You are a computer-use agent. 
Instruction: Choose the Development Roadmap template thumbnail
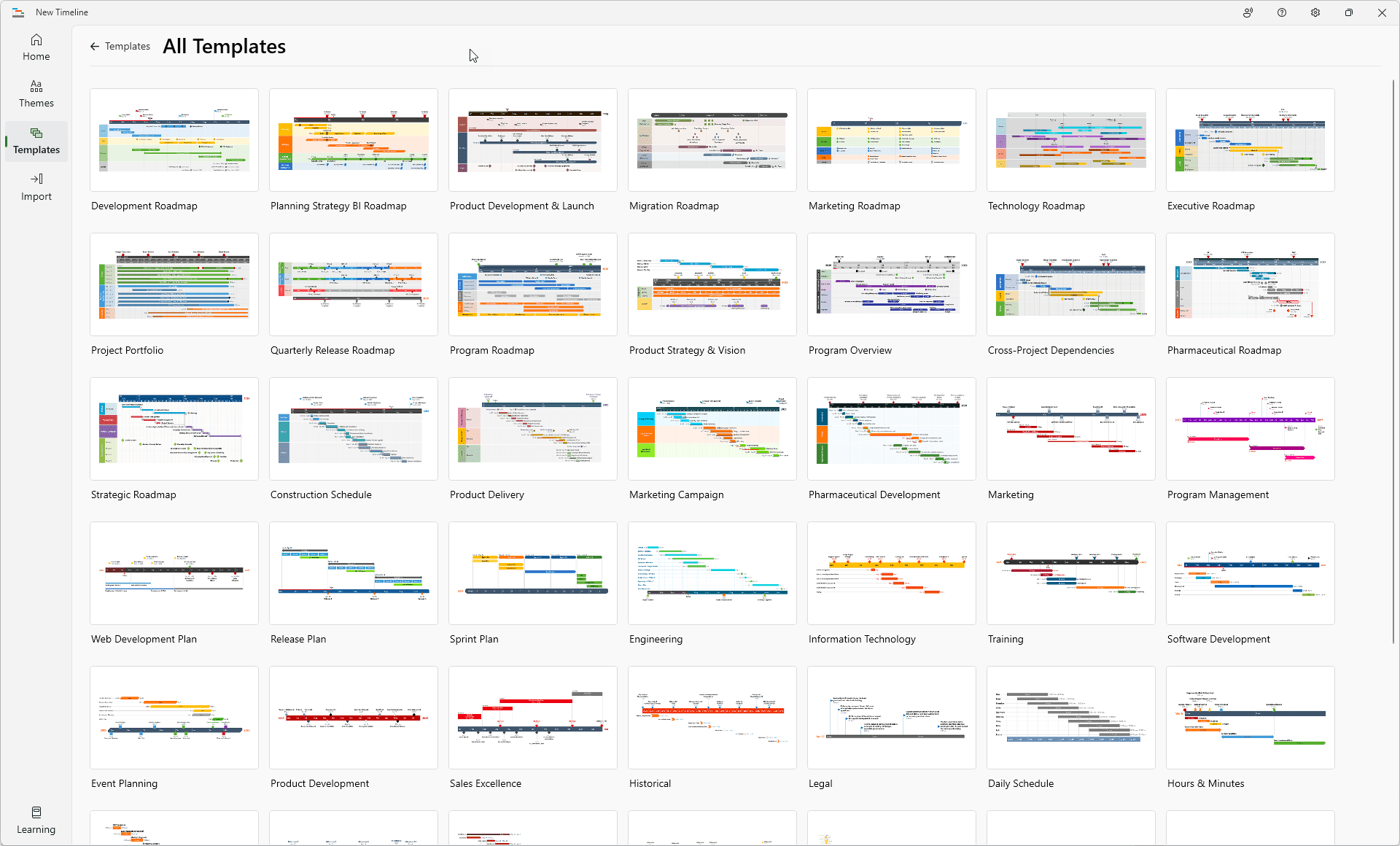[174, 140]
